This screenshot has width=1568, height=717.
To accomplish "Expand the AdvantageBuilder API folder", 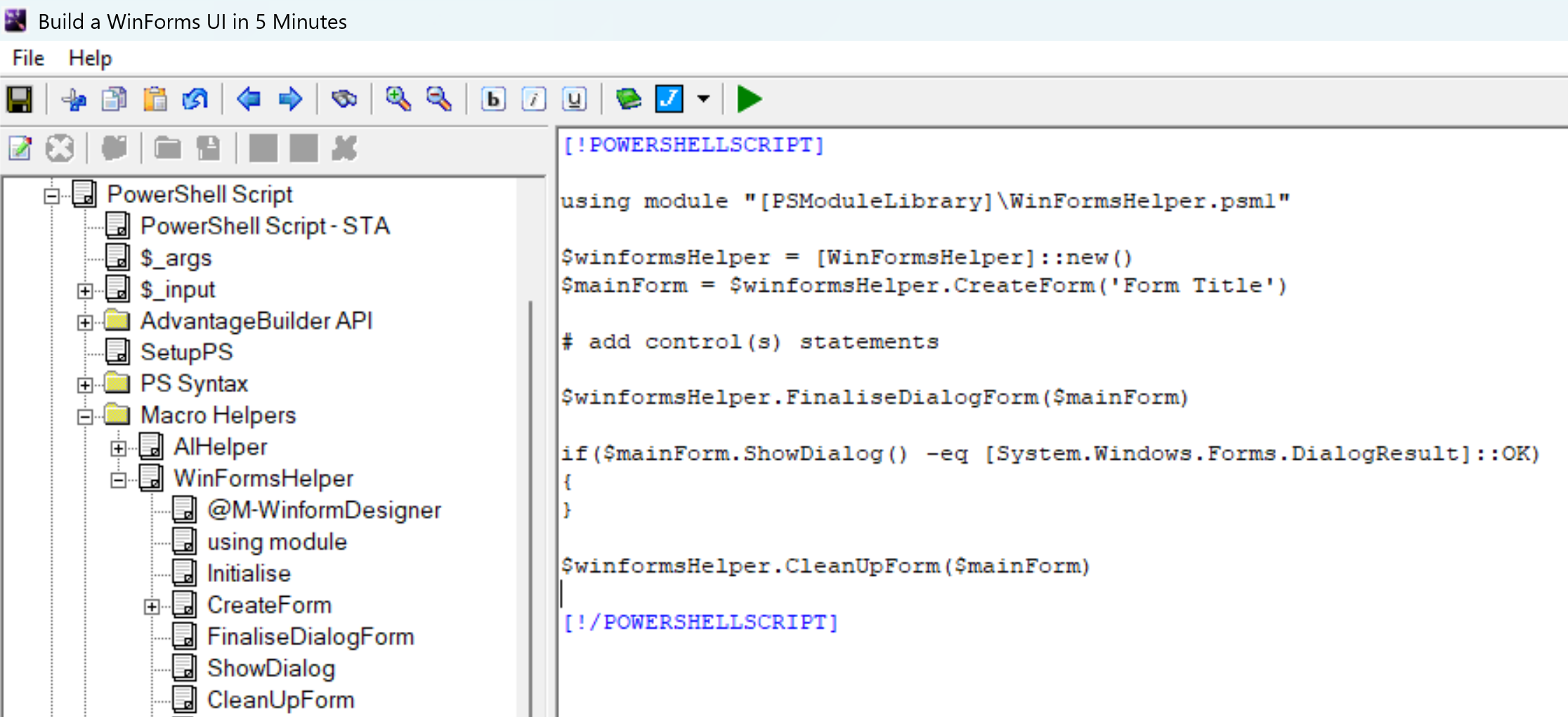I will tap(85, 323).
